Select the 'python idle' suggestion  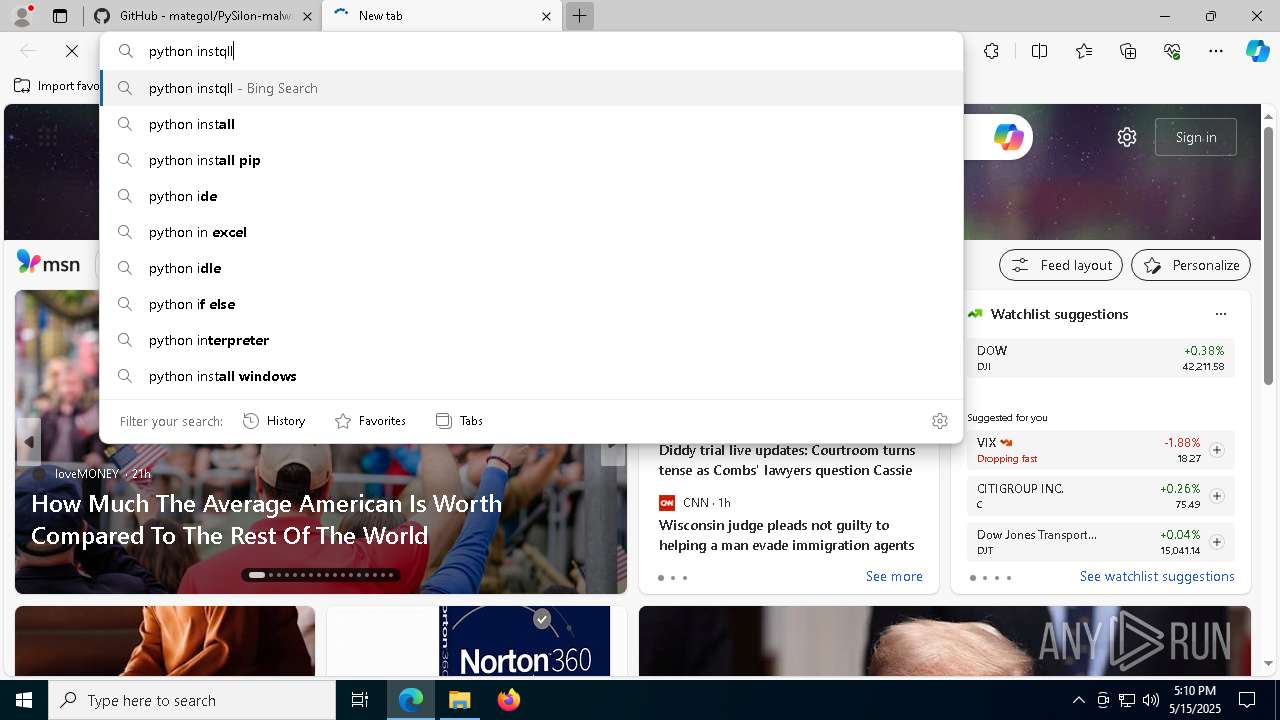pyautogui.click(x=531, y=268)
